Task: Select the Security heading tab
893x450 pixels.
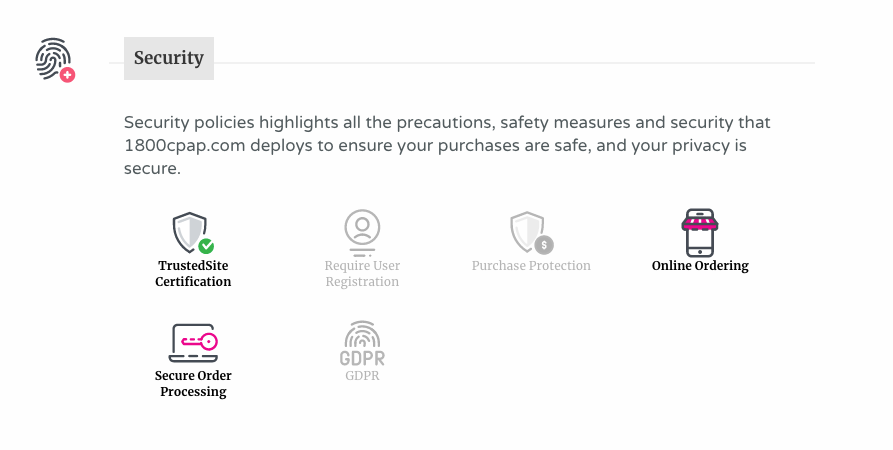Action: click(x=169, y=58)
